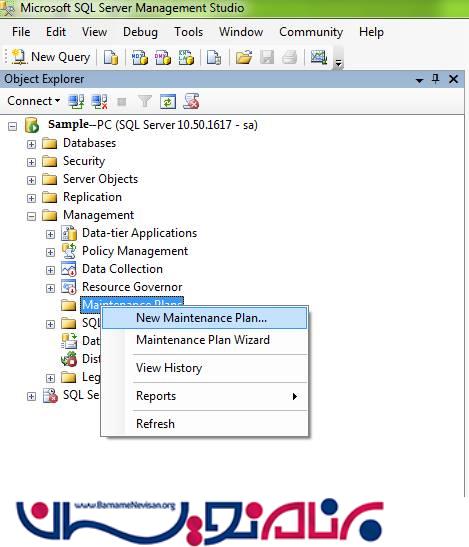The height and width of the screenshot is (547, 469).
Task: Expand the Policy Management node
Action: coord(50,252)
